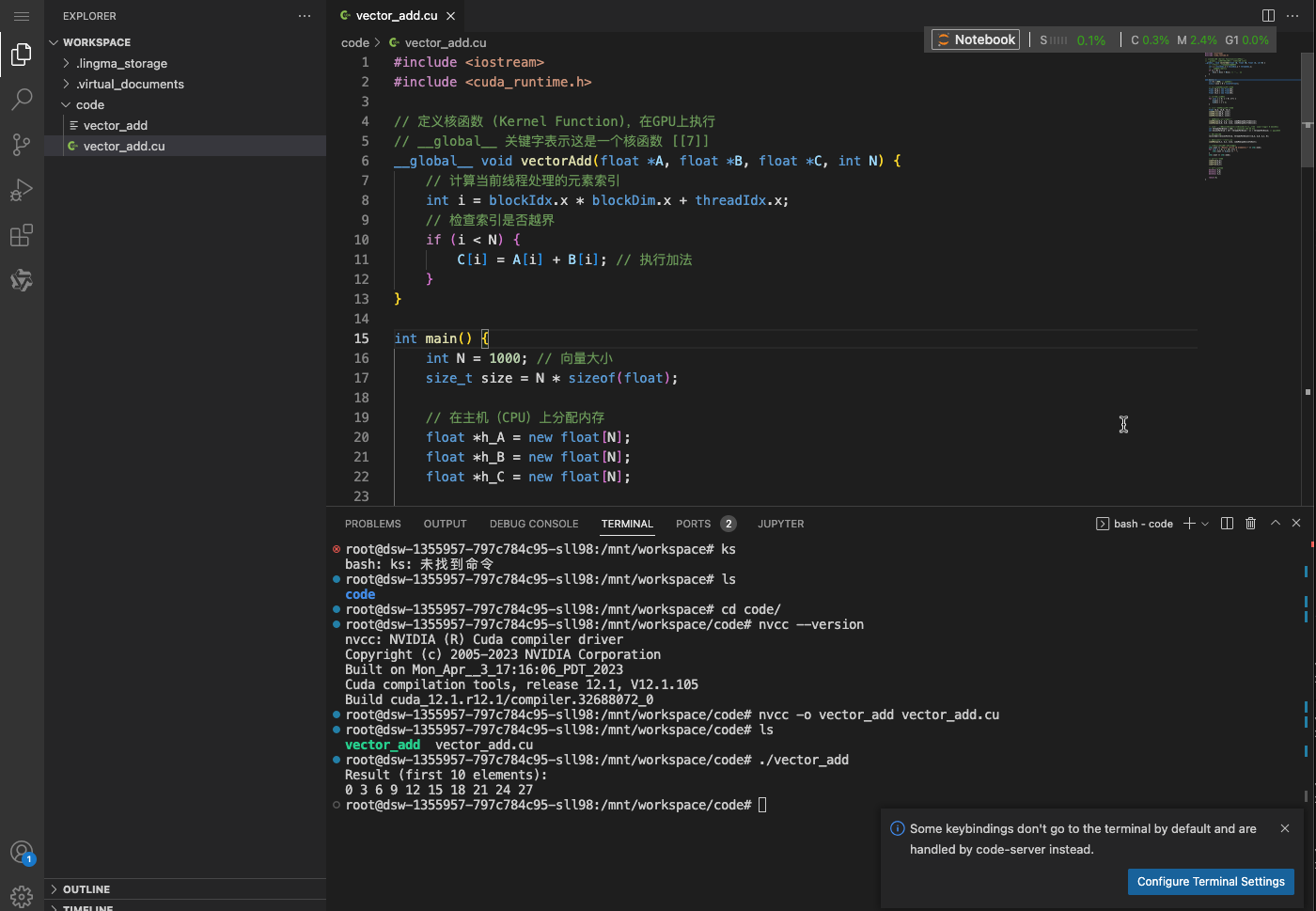Close the bottom panel
Viewport: 1316px width, 911px height.
(1296, 523)
